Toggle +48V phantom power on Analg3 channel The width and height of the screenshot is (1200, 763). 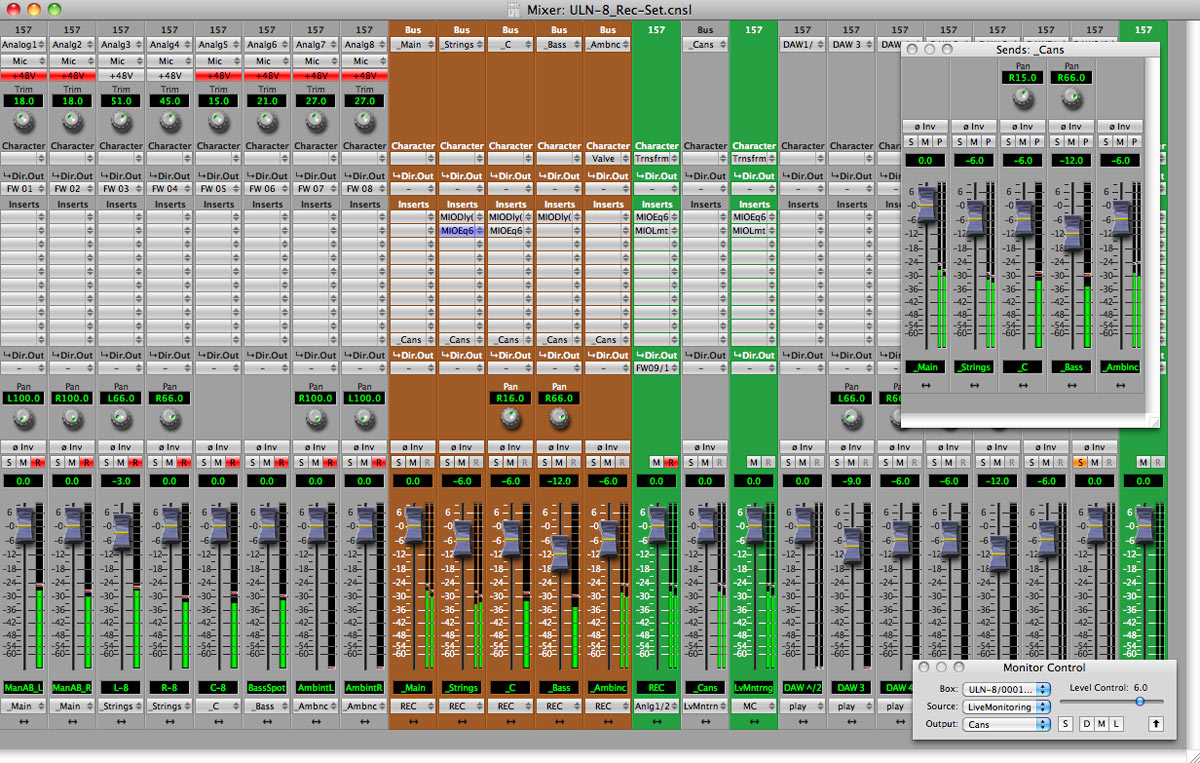tap(121, 75)
